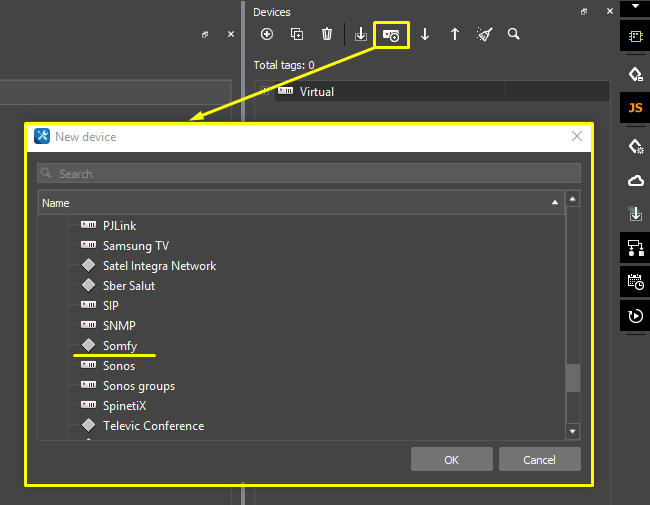This screenshot has height=505, width=650.
Task: Click the highlighted add device icon
Action: point(391,35)
